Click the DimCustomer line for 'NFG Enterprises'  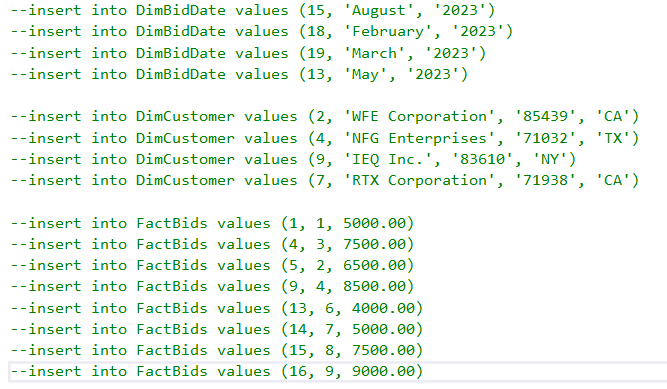point(325,138)
